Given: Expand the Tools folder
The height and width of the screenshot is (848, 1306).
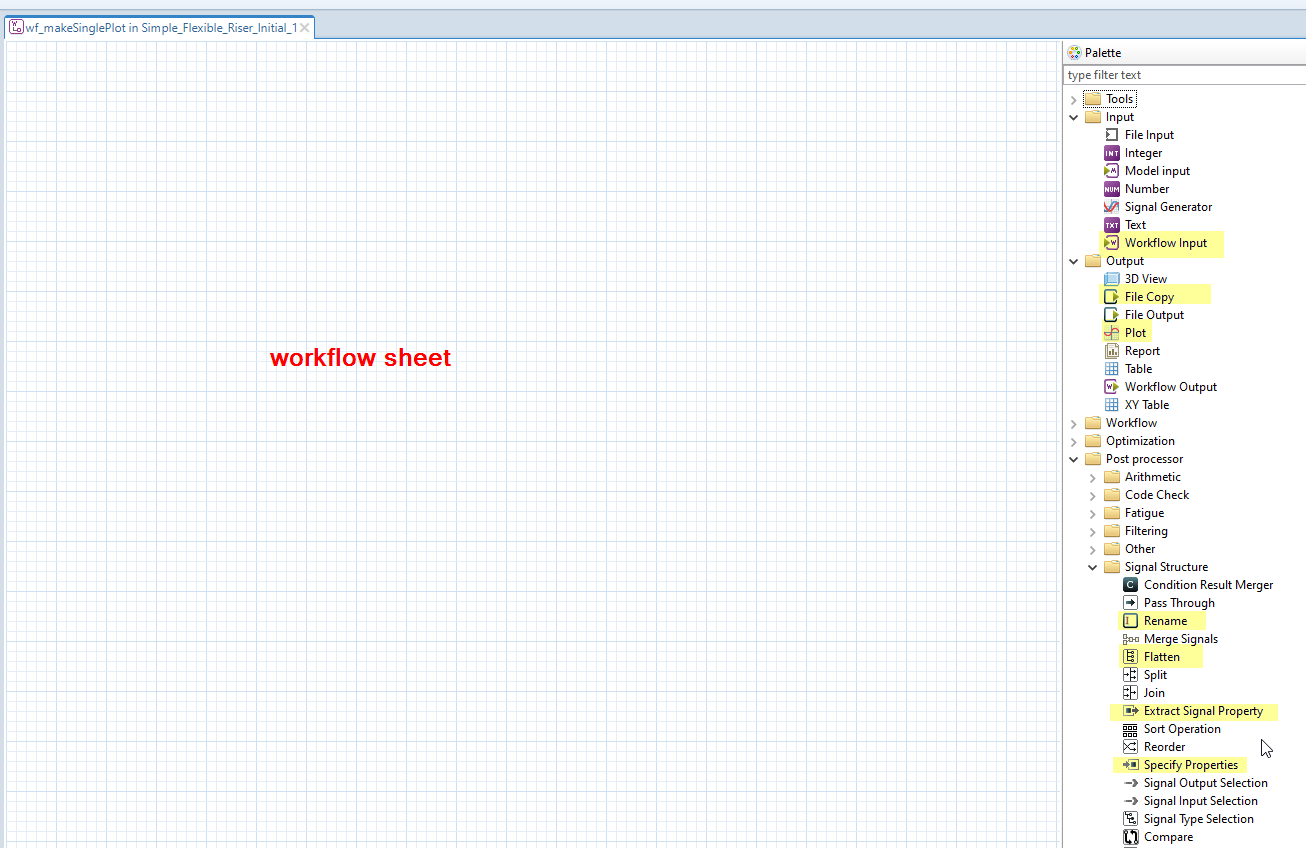Looking at the screenshot, I should pyautogui.click(x=1074, y=99).
